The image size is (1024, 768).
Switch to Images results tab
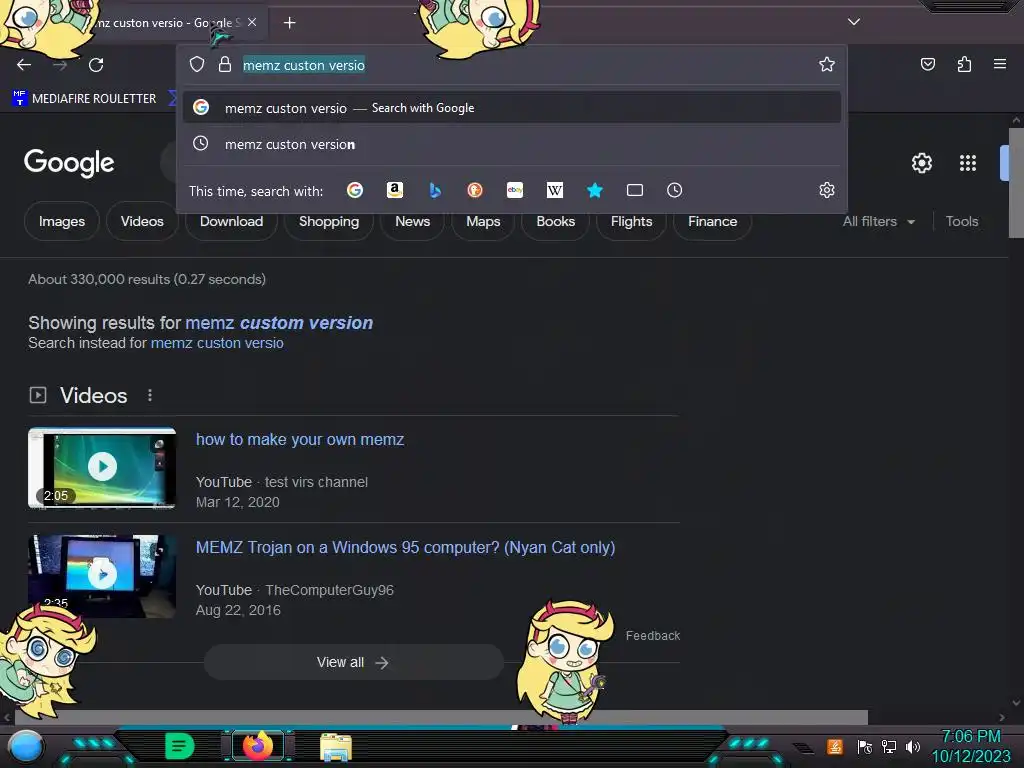coord(62,221)
